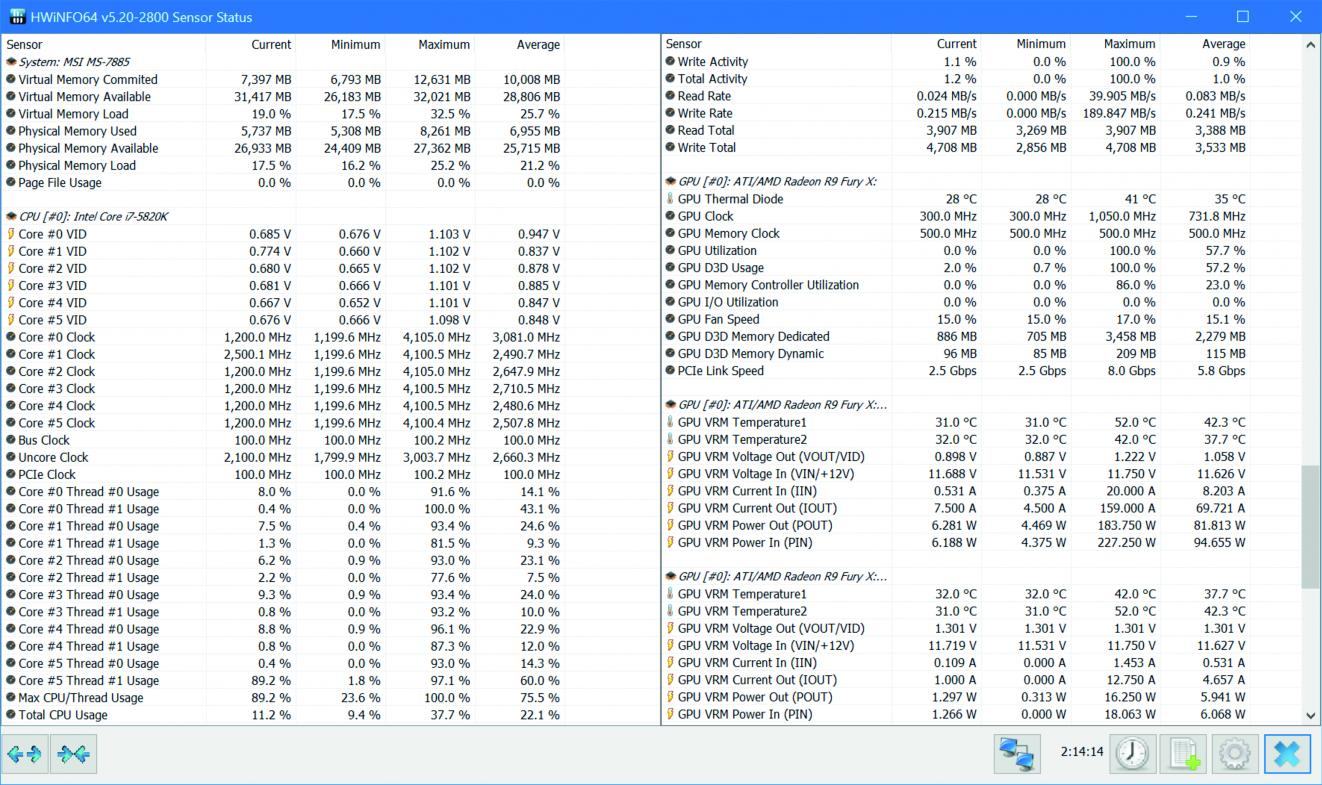Select the GPU Utilization row
This screenshot has height=785, width=1322.
(x=956, y=251)
